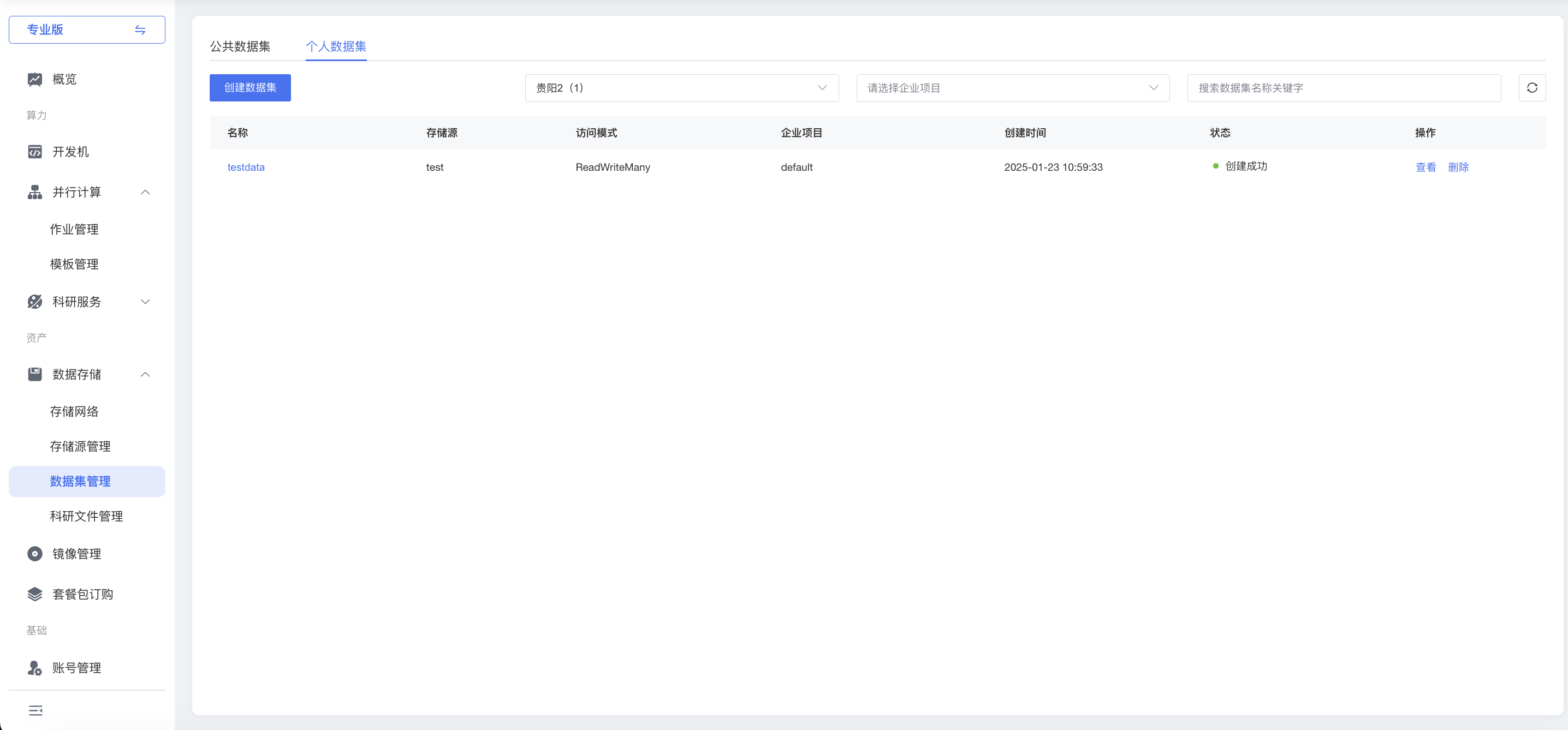Viewport: 1568px width, 730px height.
Task: Click the test storage source cell
Action: 435,167
